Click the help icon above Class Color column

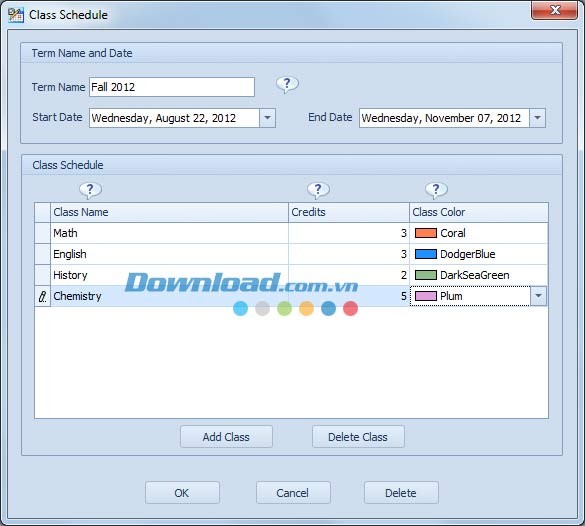(436, 190)
